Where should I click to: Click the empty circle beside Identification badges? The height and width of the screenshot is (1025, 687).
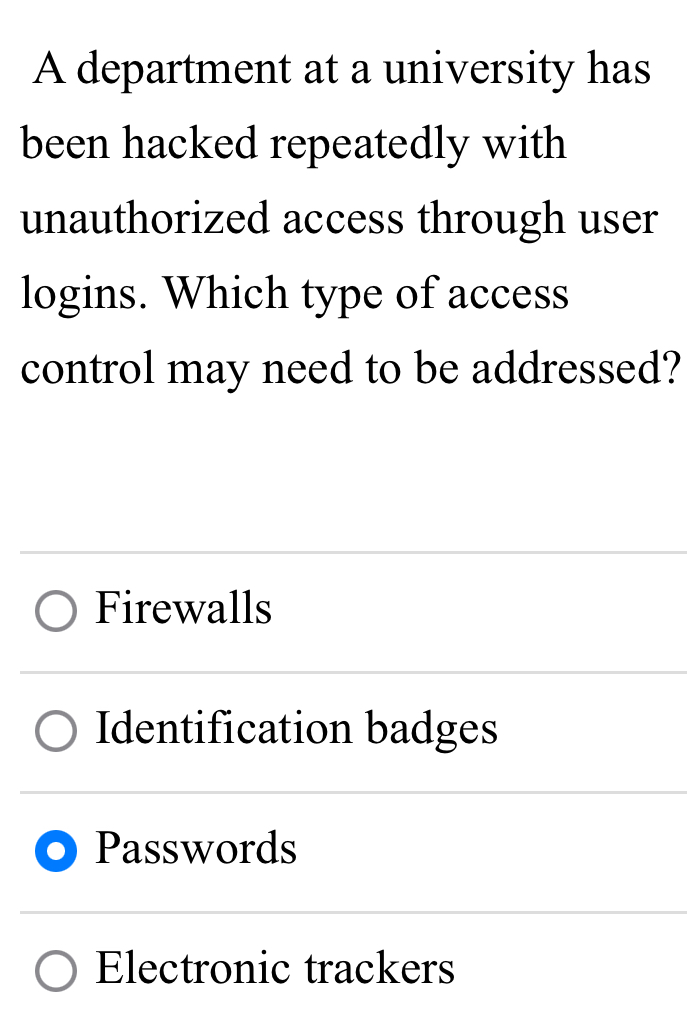click(56, 731)
